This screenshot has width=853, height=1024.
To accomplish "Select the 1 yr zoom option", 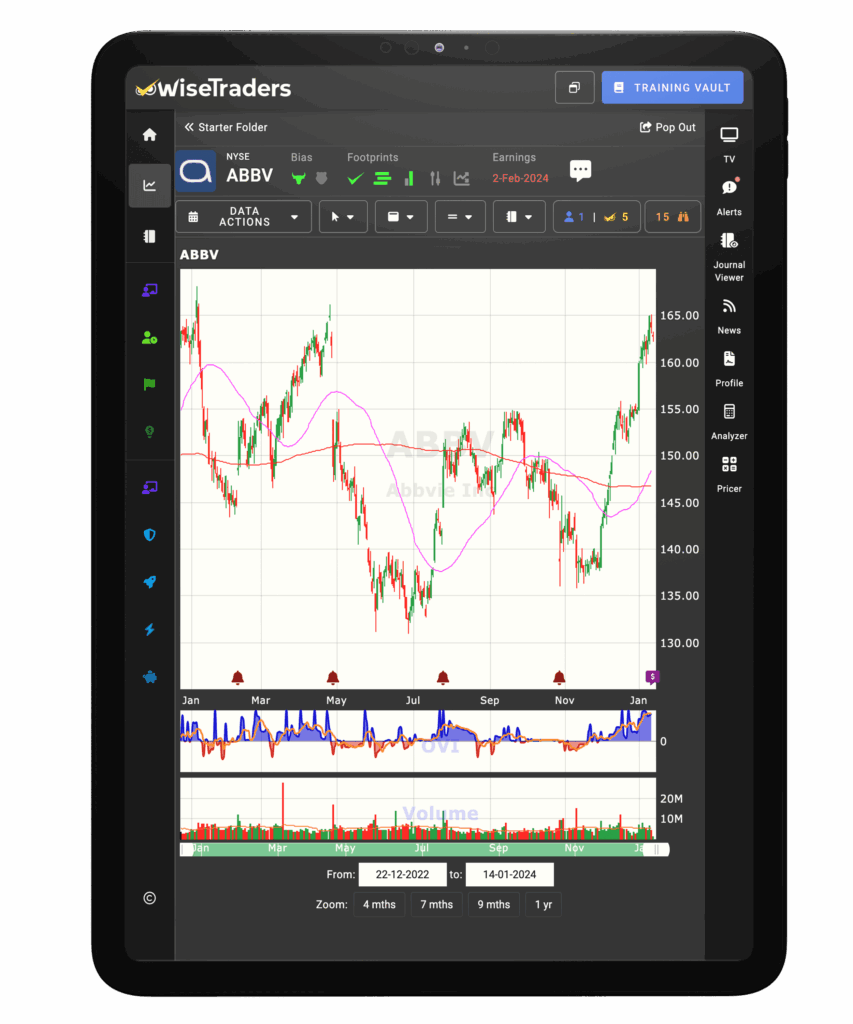I will click(543, 905).
